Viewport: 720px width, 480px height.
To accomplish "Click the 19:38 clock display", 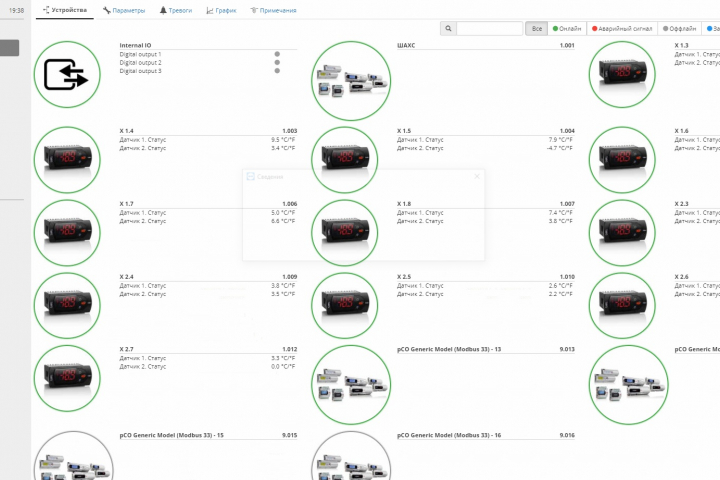I will (x=16, y=10).
